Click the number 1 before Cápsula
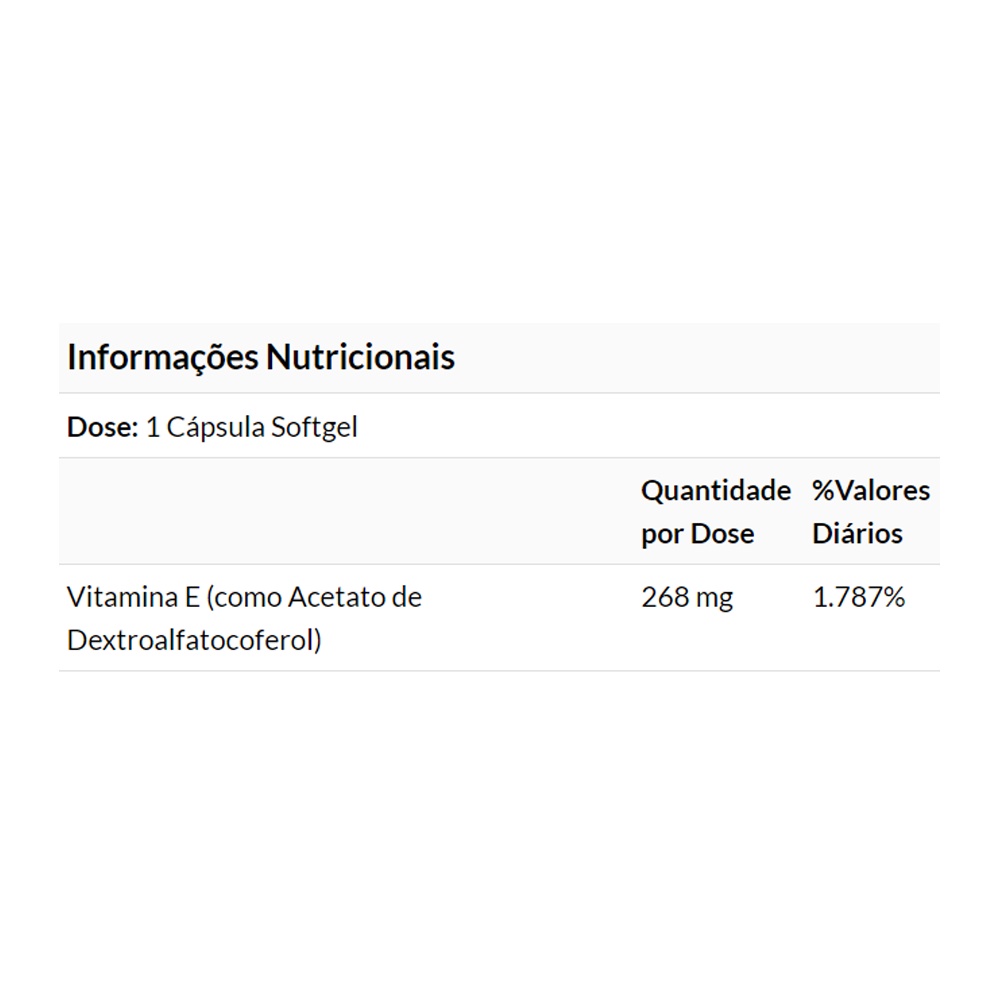Viewport: 1000px width, 1000px height. pos(153,427)
